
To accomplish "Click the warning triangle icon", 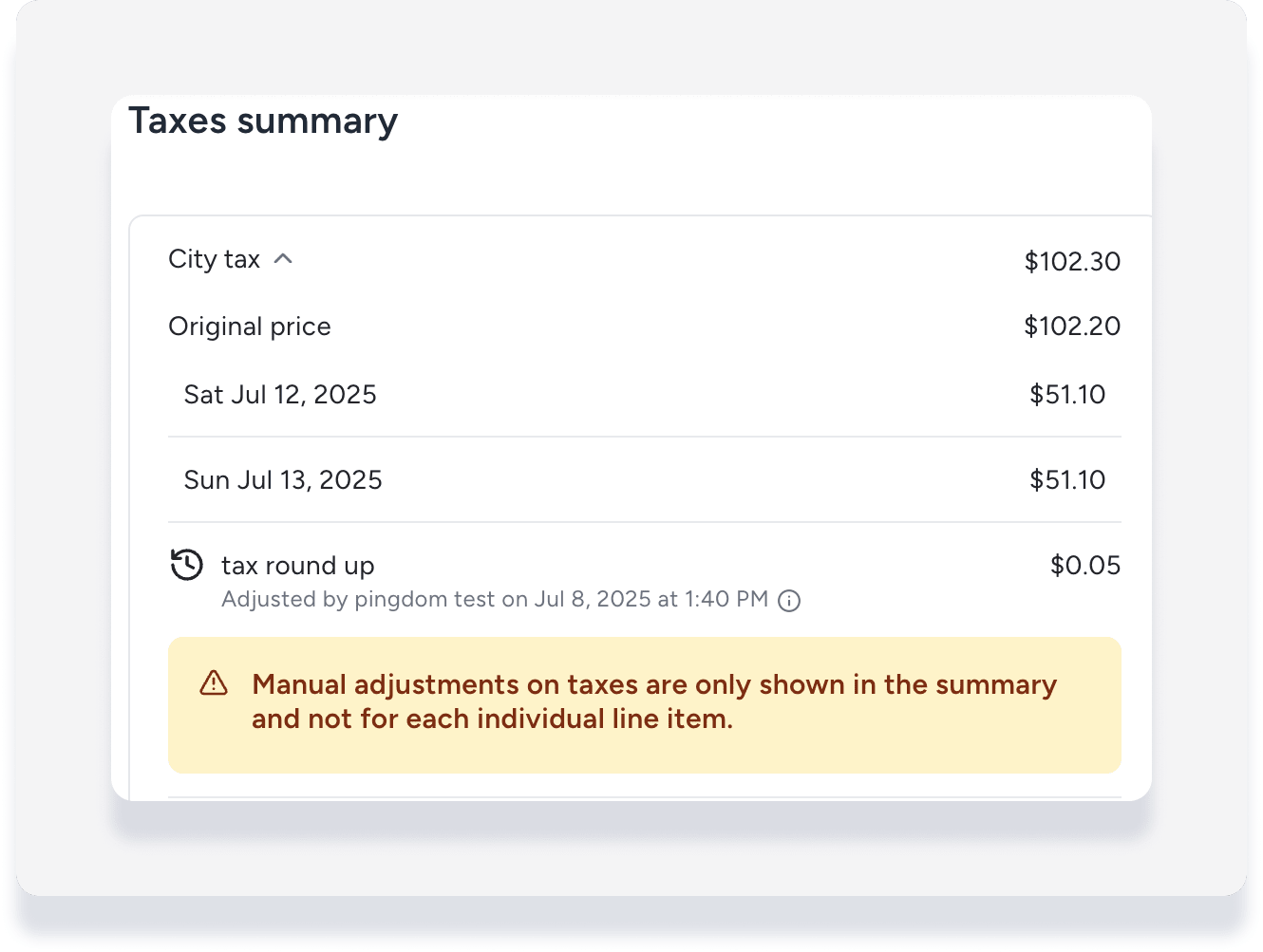I will (x=214, y=683).
